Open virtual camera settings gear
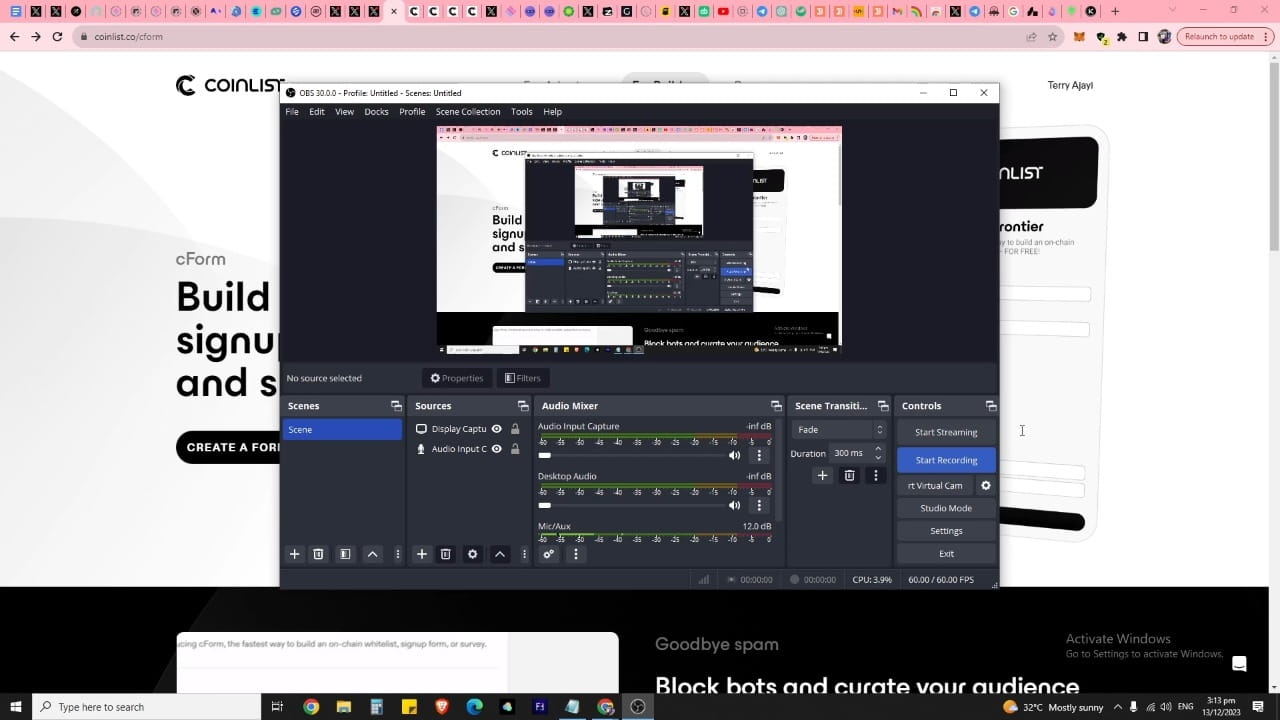Image resolution: width=1280 pixels, height=720 pixels. point(985,486)
